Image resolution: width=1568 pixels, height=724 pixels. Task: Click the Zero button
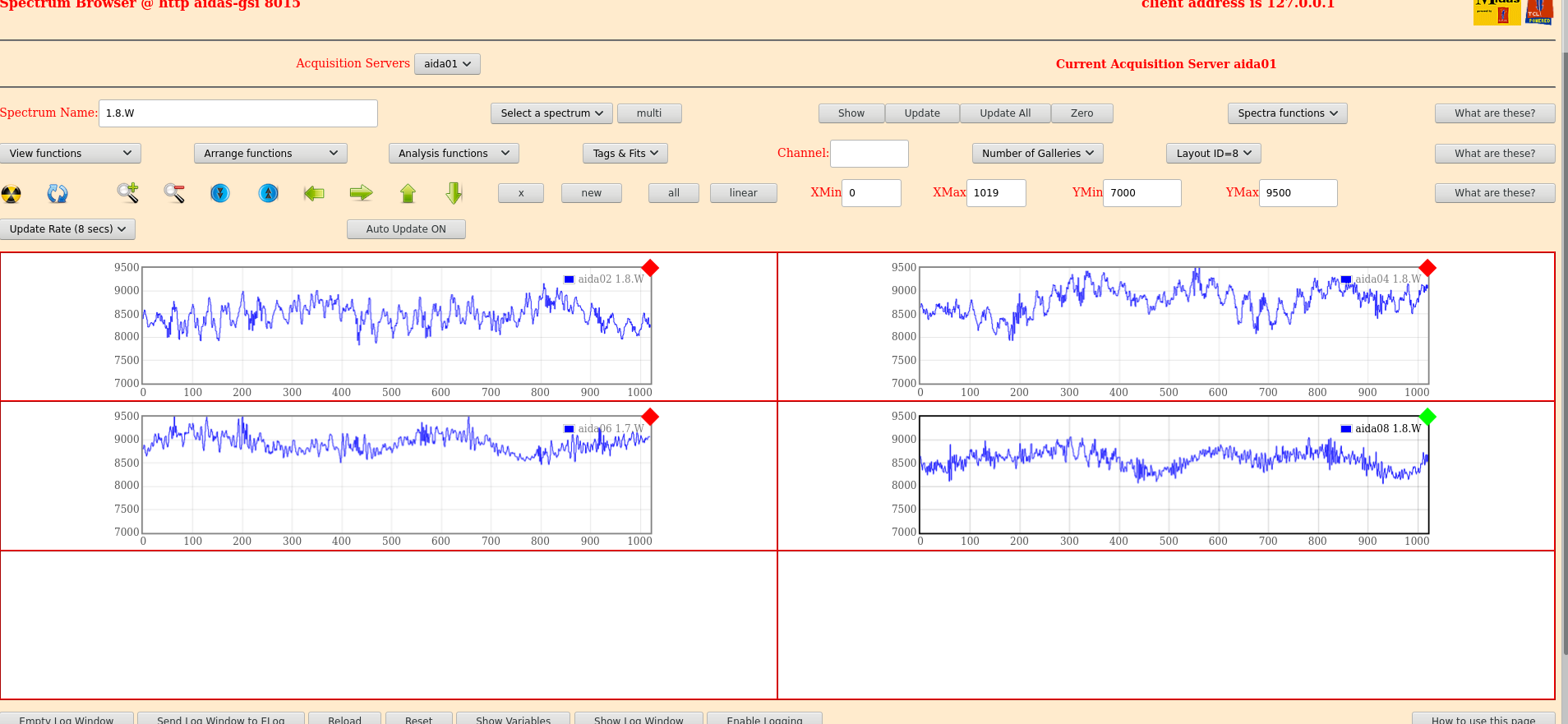(1081, 113)
